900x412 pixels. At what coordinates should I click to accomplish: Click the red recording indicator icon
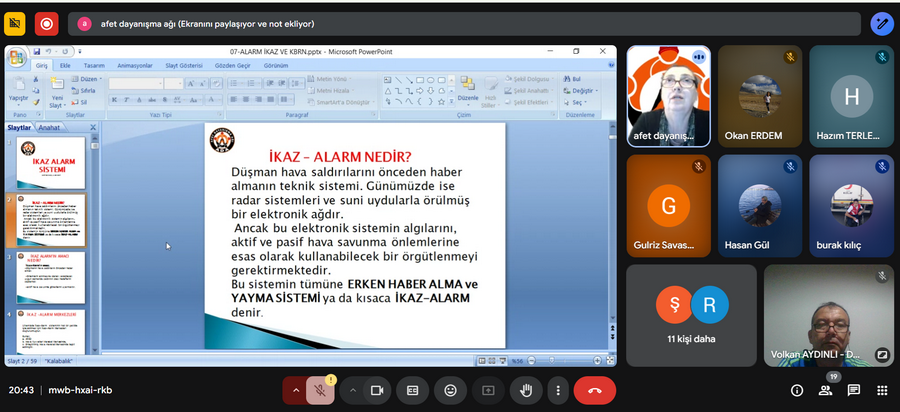(x=46, y=24)
